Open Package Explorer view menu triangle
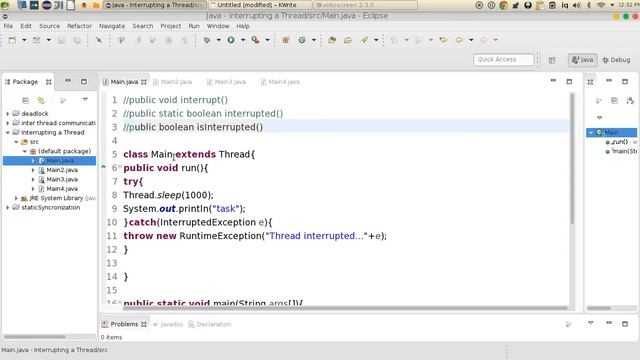This screenshot has height=360, width=640. pyautogui.click(x=85, y=100)
